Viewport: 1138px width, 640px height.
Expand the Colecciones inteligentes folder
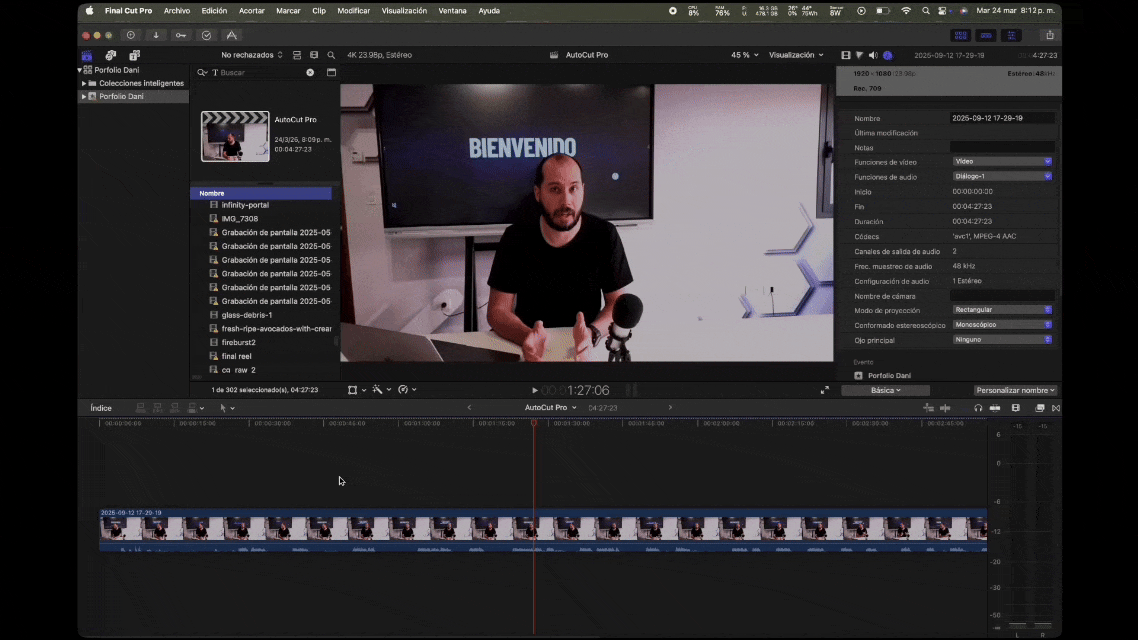(84, 83)
